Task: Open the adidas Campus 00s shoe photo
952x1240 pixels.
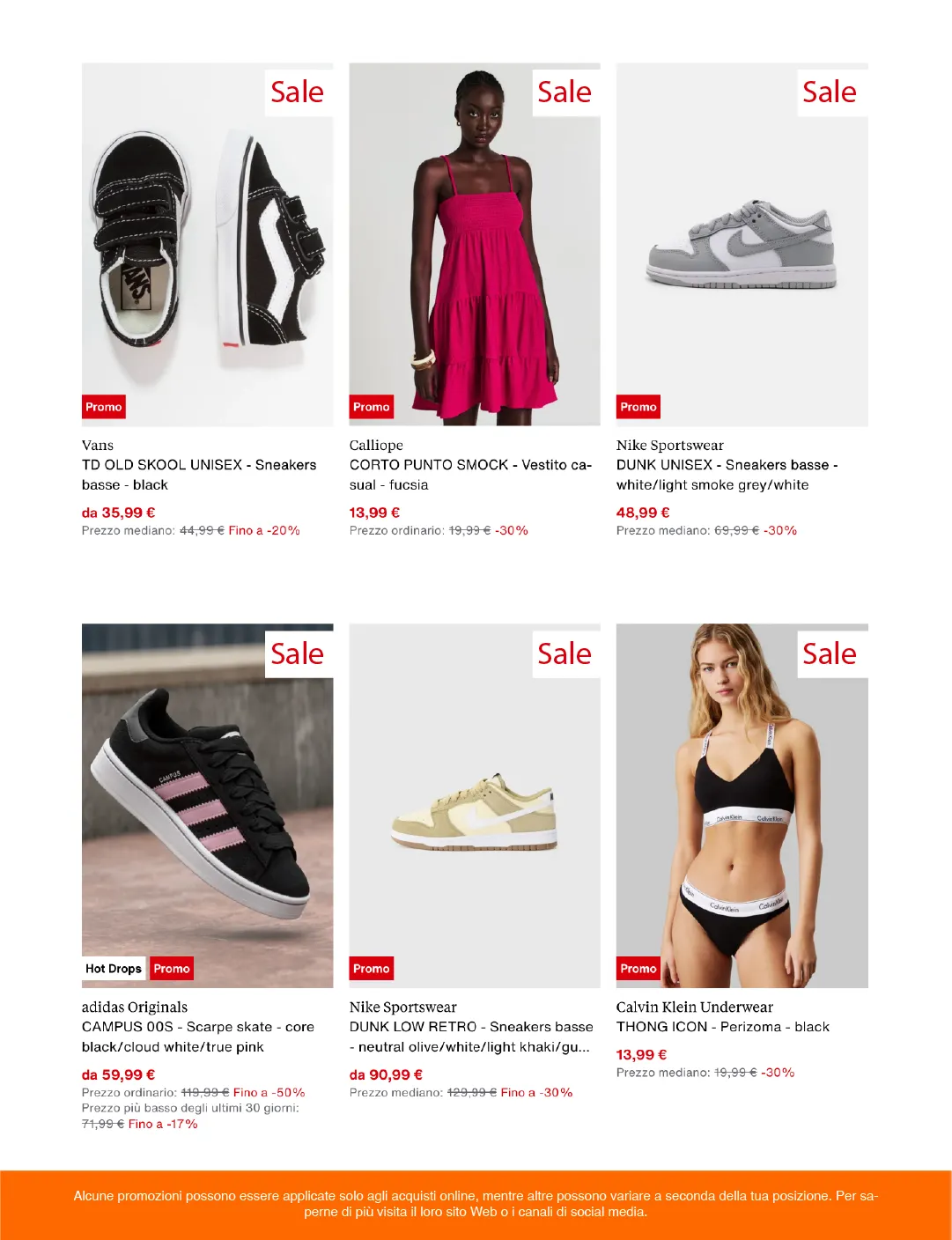Action: click(x=208, y=806)
